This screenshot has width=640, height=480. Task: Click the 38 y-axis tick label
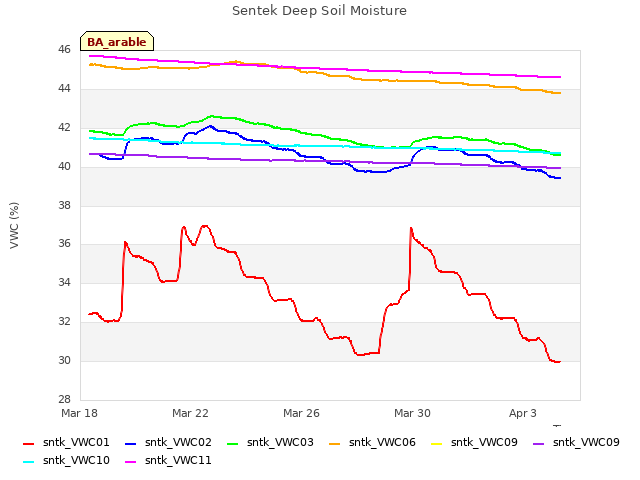tap(64, 205)
